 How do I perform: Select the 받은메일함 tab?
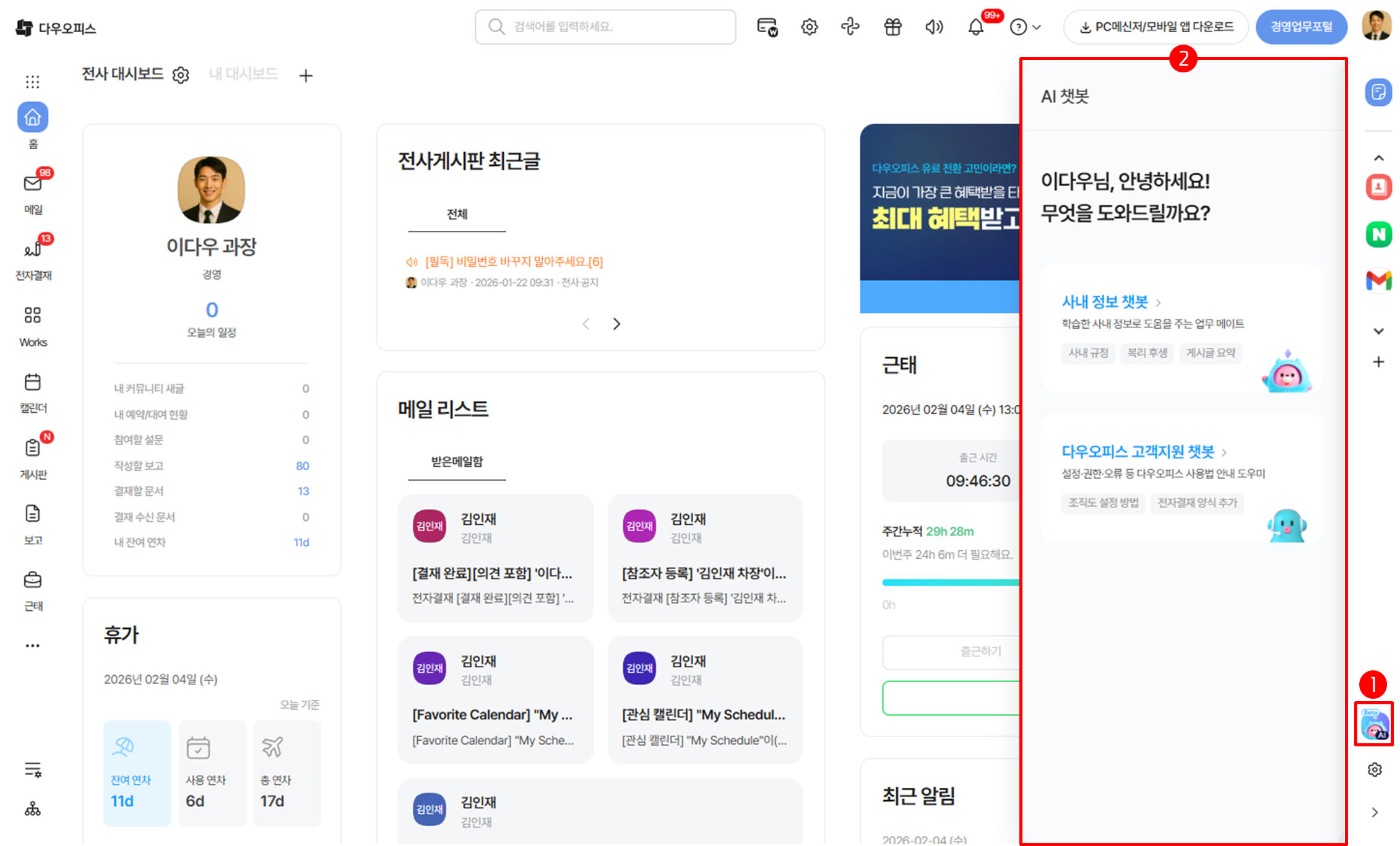coord(457,462)
